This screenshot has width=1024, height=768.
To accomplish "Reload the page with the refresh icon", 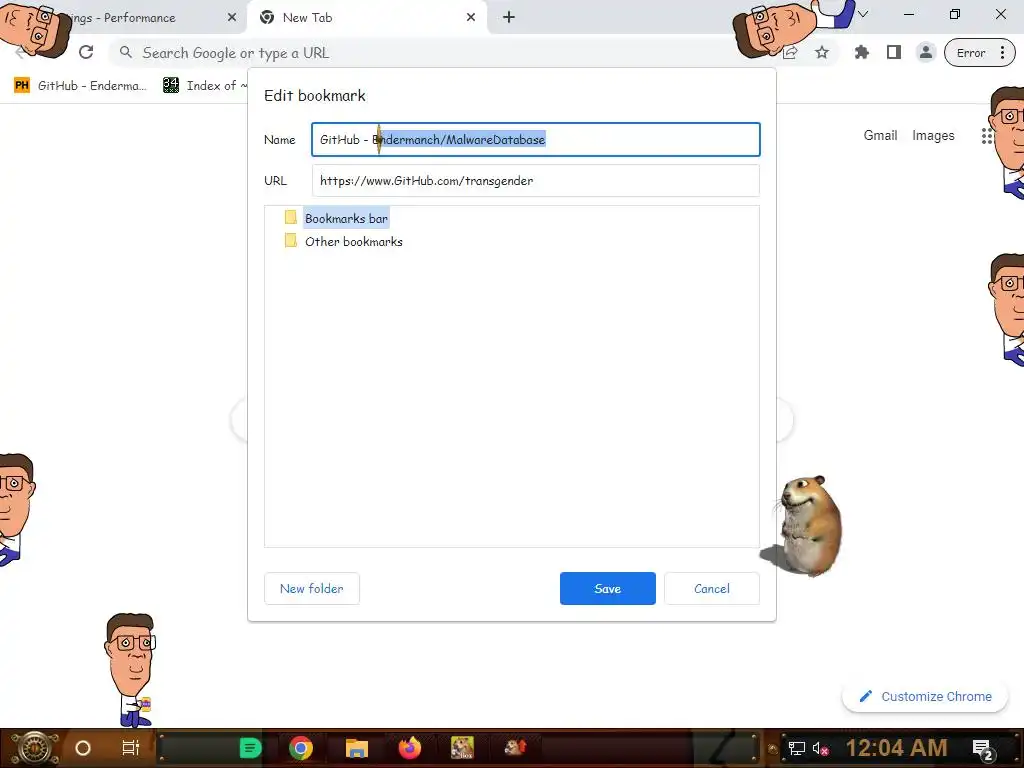I will (86, 52).
